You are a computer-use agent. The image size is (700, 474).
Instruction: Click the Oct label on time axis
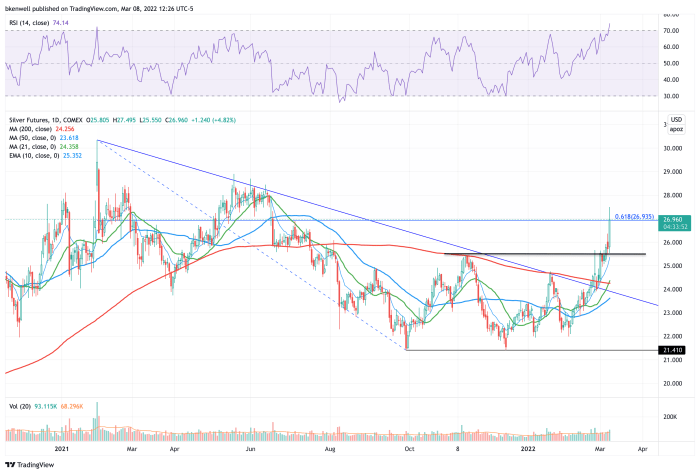[x=408, y=451]
